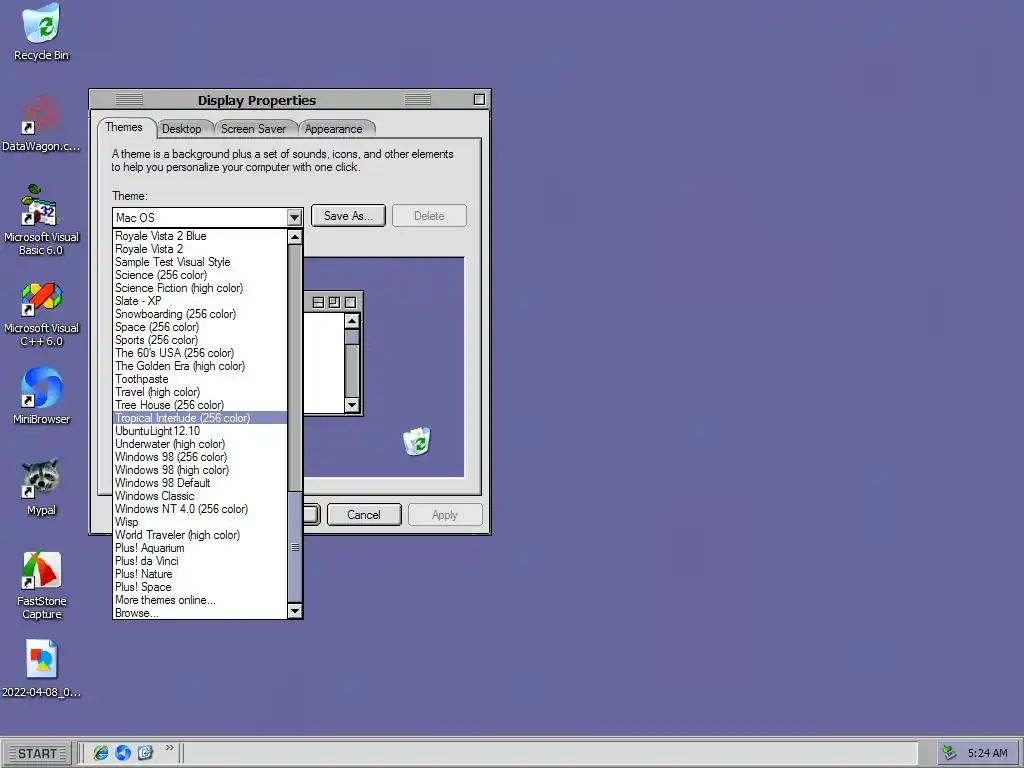Select More themes online... entry
Viewport: 1024px width, 768px height.
coord(200,600)
